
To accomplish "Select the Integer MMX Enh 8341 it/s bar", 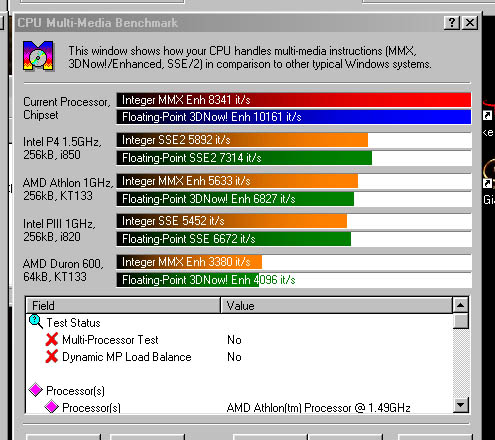I will point(294,100).
